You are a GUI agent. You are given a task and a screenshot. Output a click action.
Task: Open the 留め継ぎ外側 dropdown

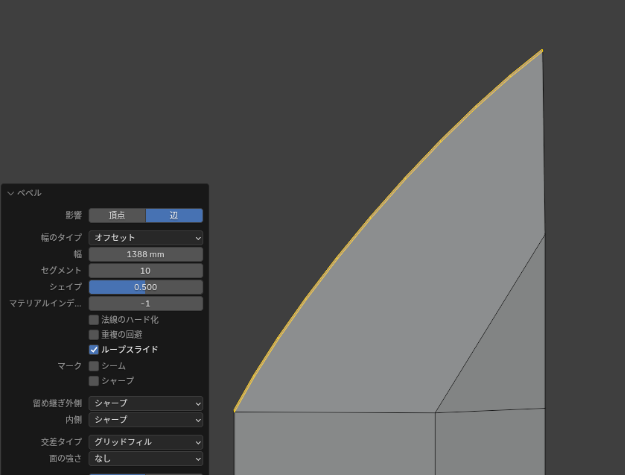click(x=145, y=404)
